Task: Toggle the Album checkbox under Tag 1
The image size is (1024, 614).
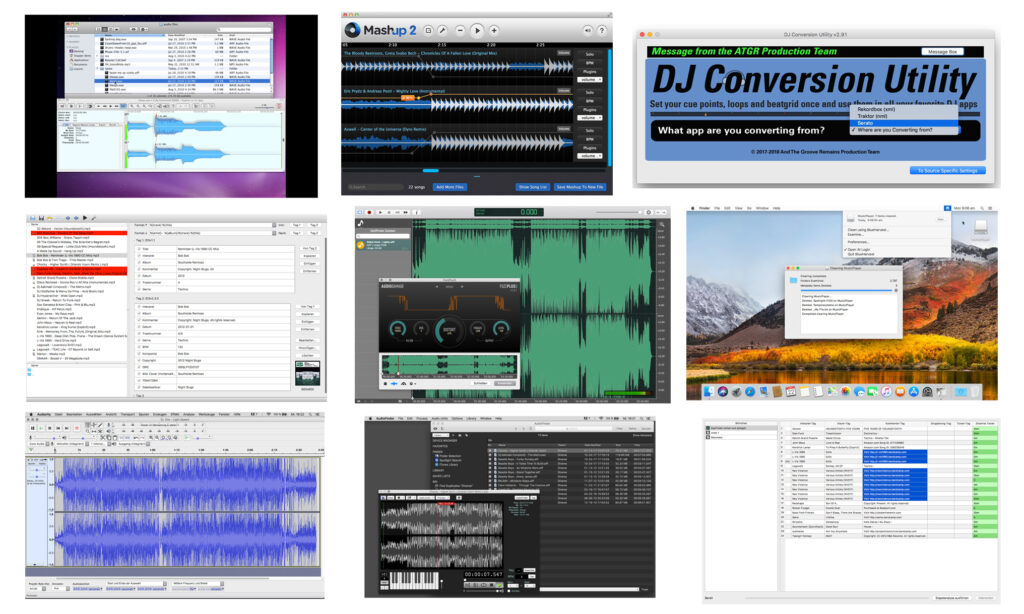Action: coord(138,262)
